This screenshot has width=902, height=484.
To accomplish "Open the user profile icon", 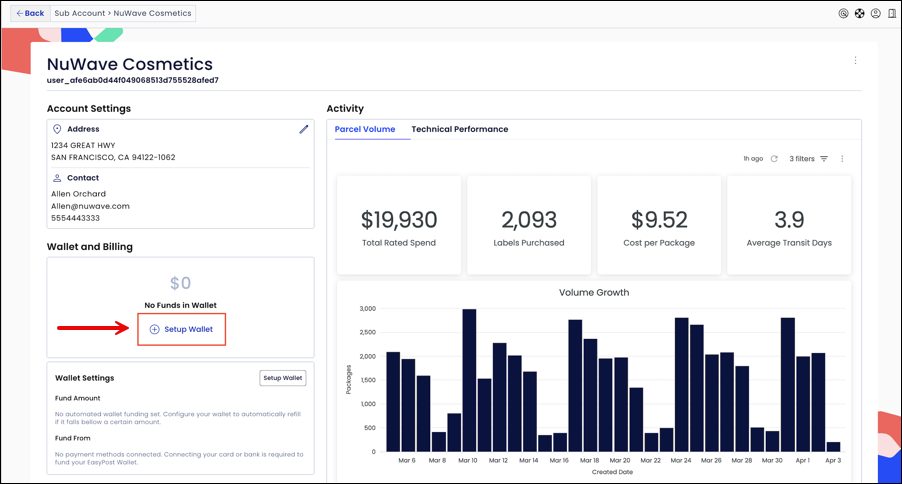I will pyautogui.click(x=876, y=13).
